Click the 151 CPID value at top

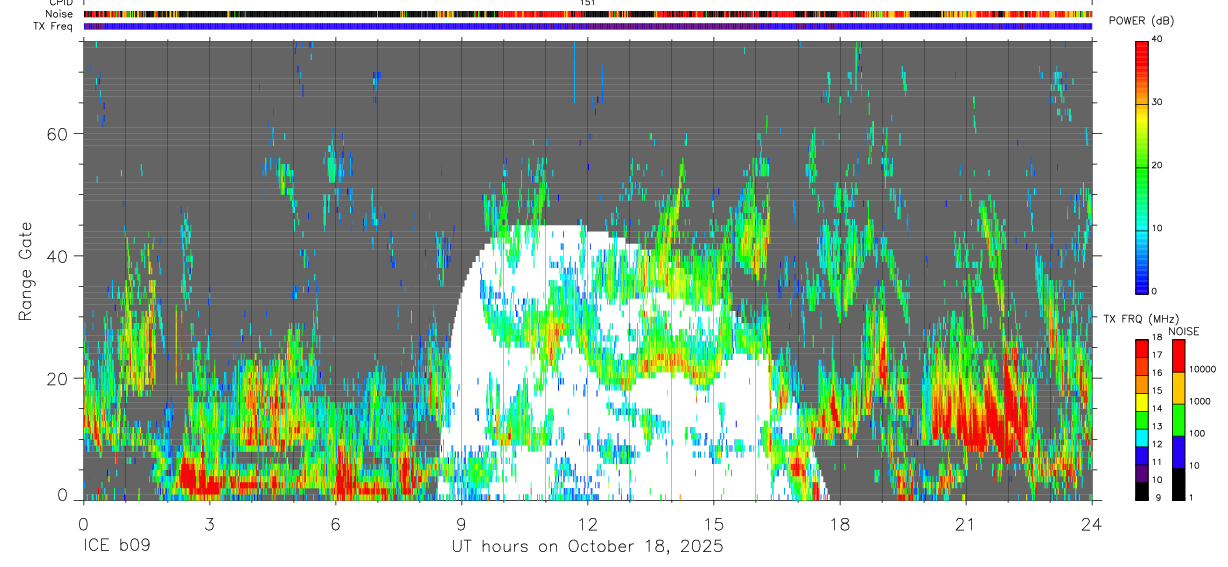pyautogui.click(x=588, y=3)
